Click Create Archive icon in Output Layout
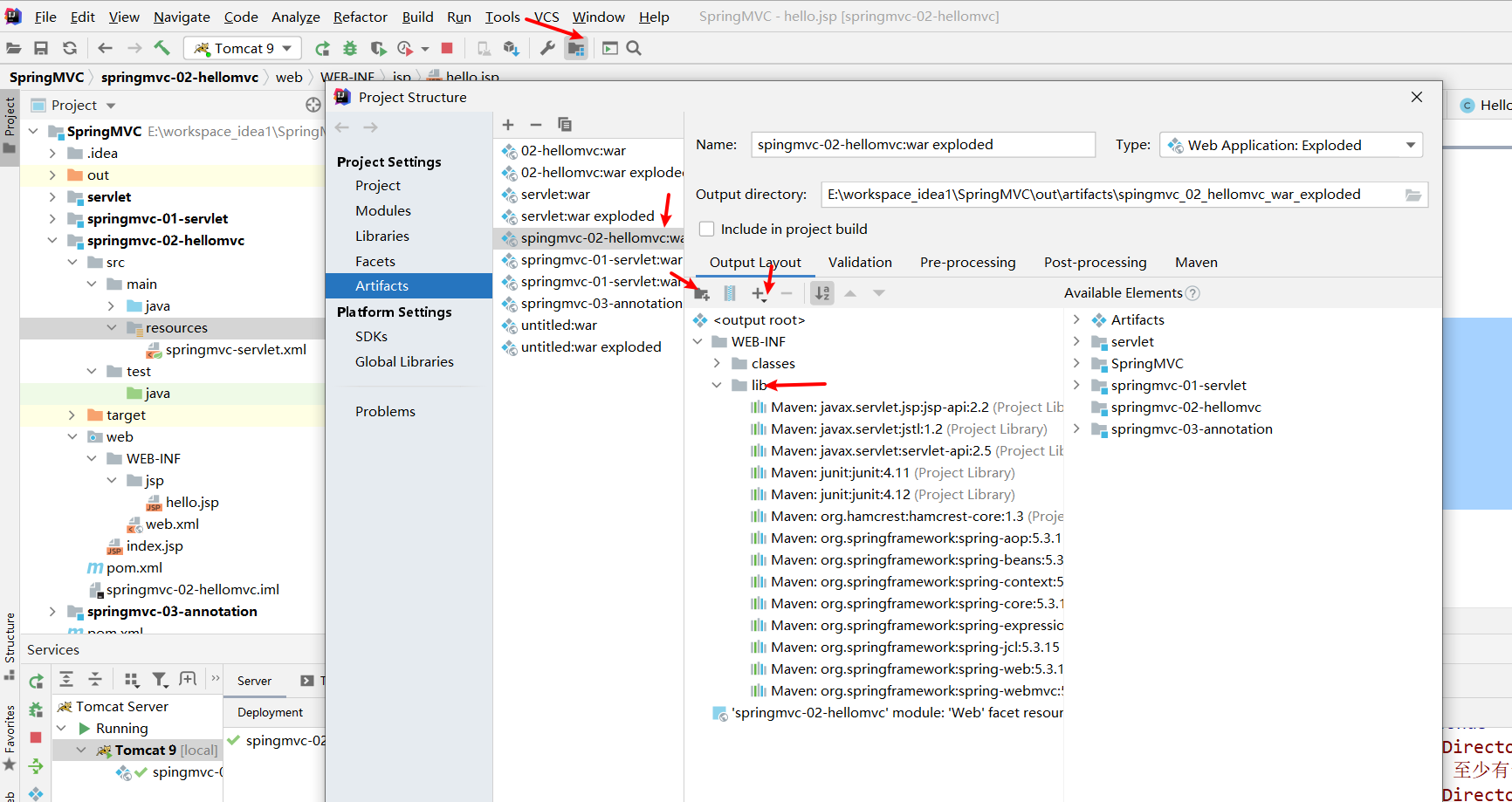1512x802 pixels. tap(730, 294)
